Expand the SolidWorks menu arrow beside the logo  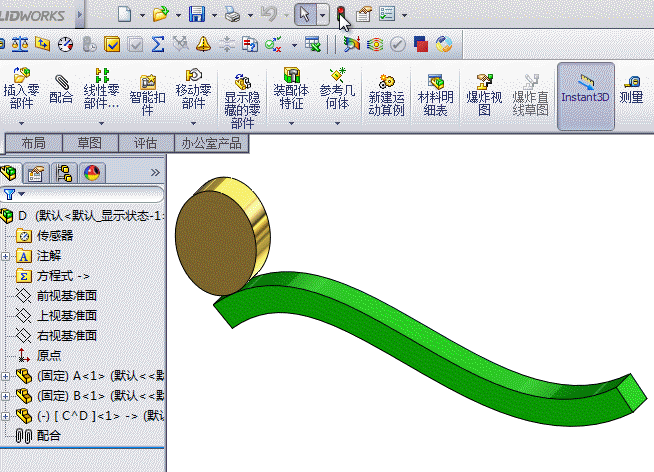pos(79,15)
